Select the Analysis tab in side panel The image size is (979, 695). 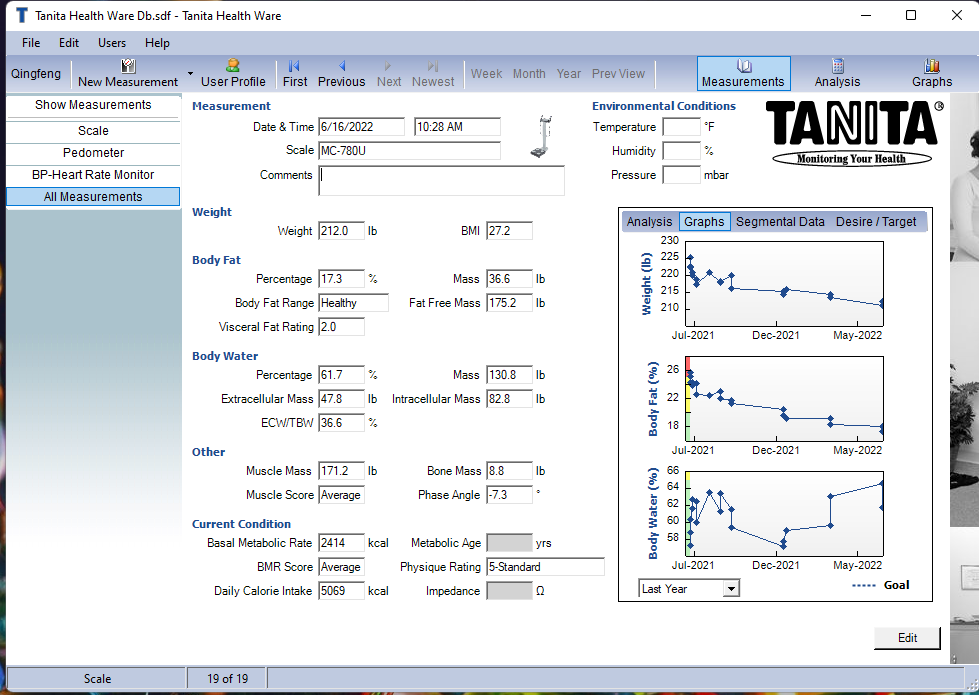pyautogui.click(x=649, y=222)
